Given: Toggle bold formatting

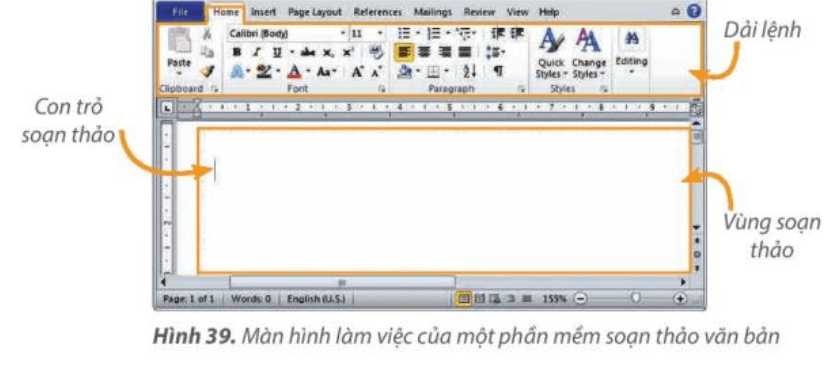Looking at the screenshot, I should pos(237,52).
